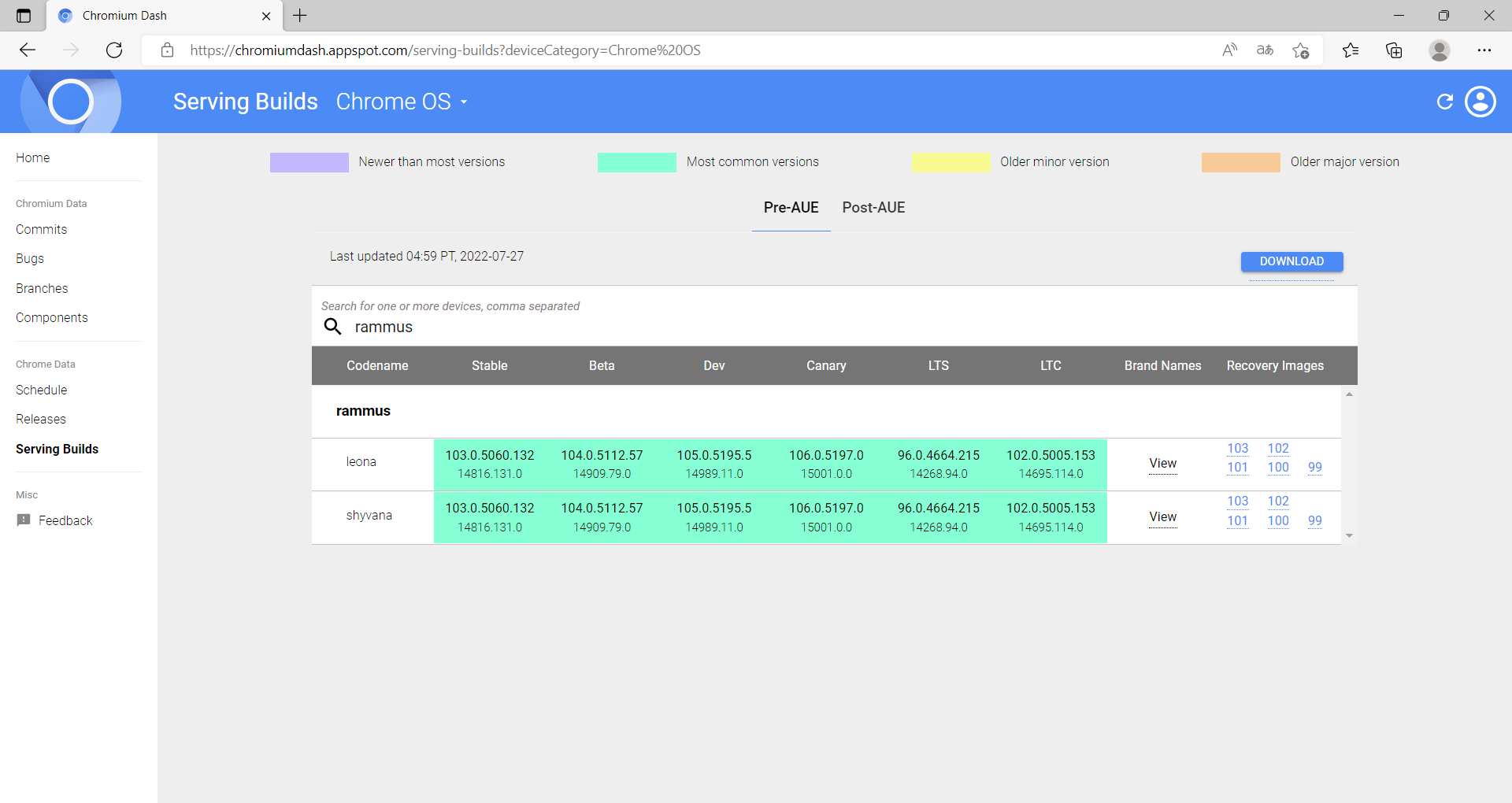1512x803 pixels.
Task: Reload the page with browser refresh icon
Action: pos(114,50)
